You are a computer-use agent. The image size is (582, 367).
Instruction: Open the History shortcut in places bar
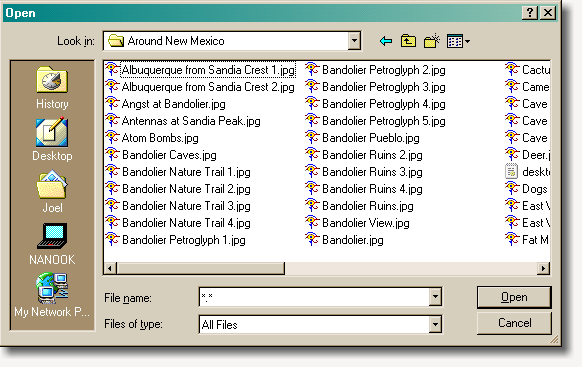tap(52, 88)
